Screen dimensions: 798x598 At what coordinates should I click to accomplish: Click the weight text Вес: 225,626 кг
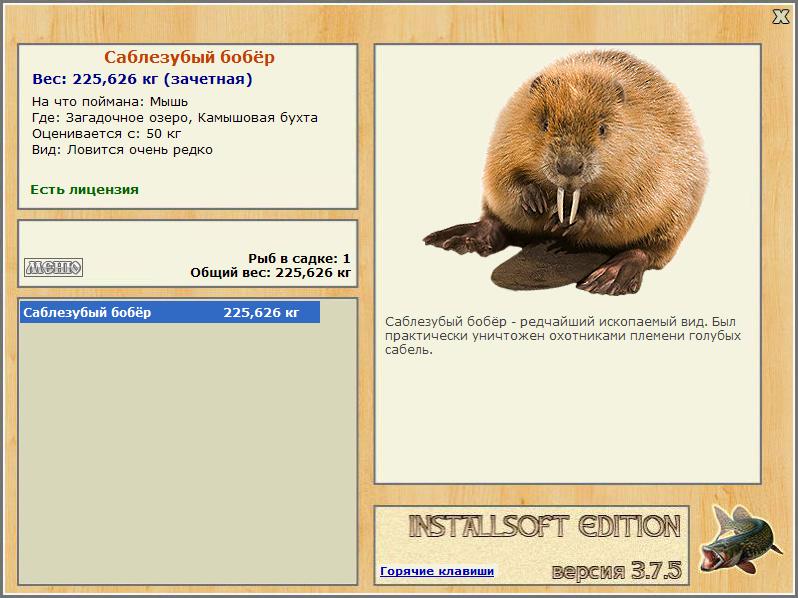coord(142,79)
